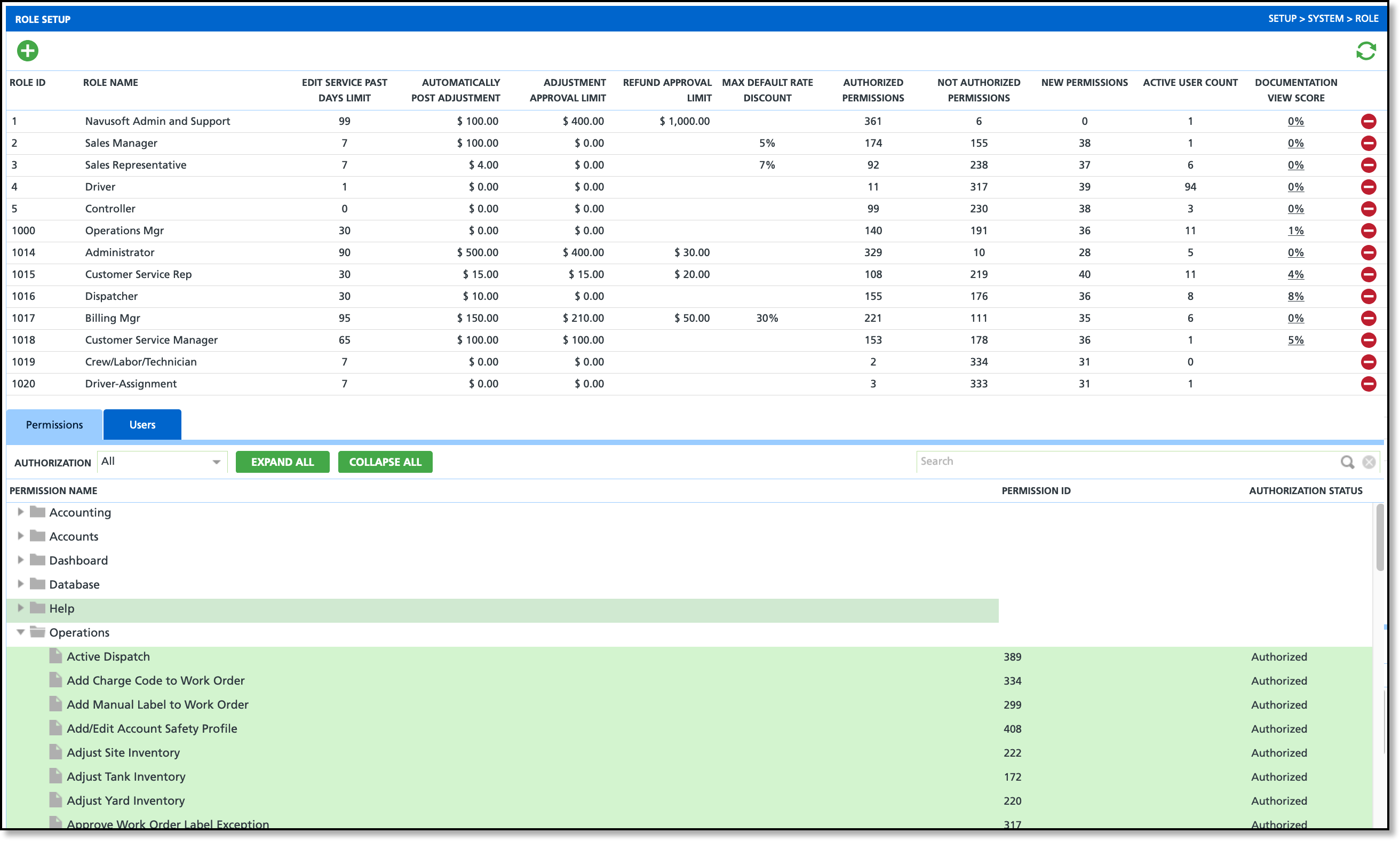Click the green add role plus icon
The height and width of the screenshot is (841, 1400).
(x=27, y=51)
